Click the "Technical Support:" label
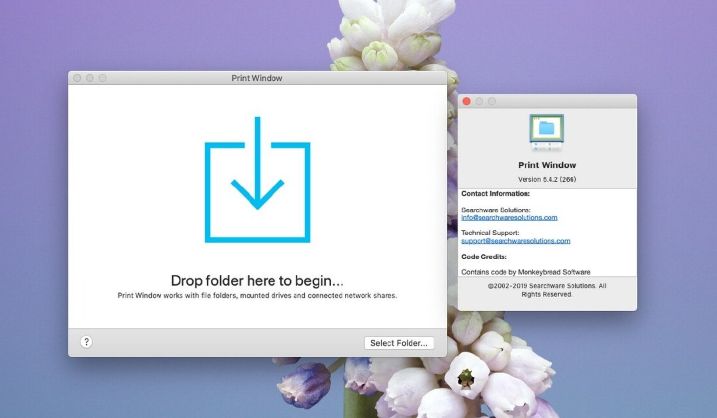This screenshot has width=717, height=418. (x=490, y=233)
